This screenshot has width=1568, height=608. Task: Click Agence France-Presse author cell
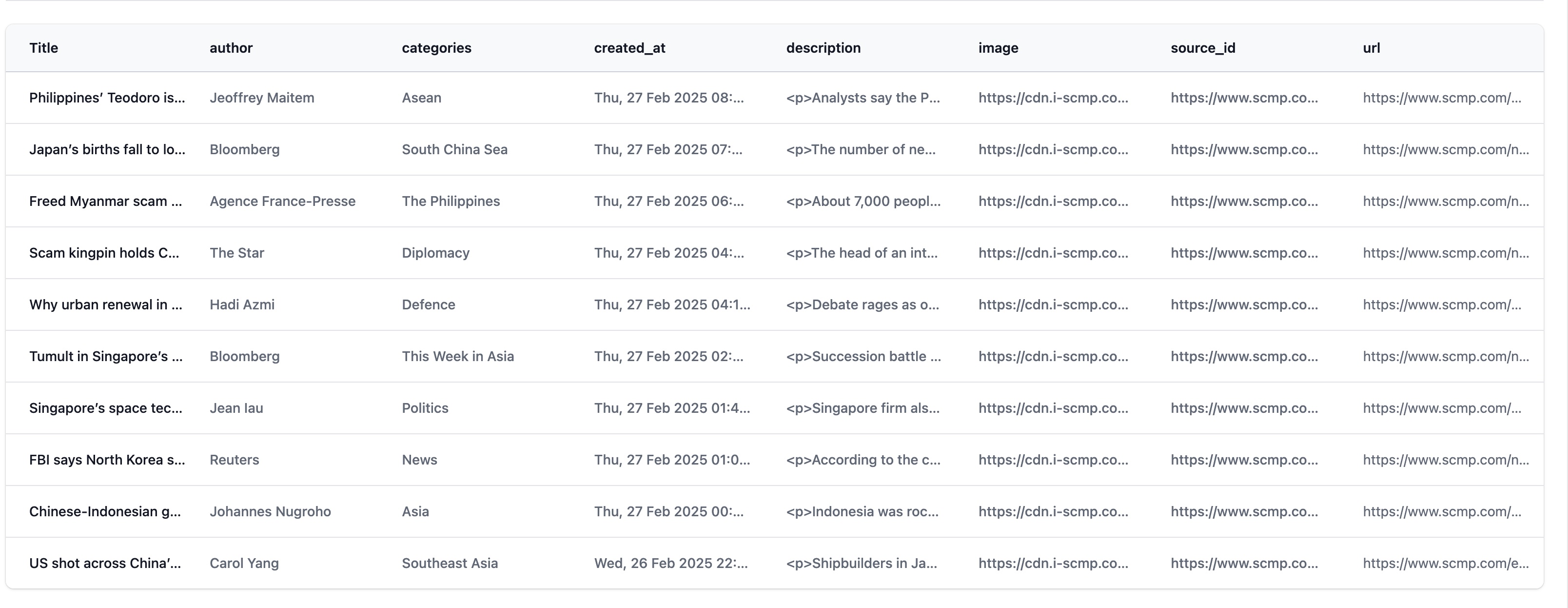[282, 202]
